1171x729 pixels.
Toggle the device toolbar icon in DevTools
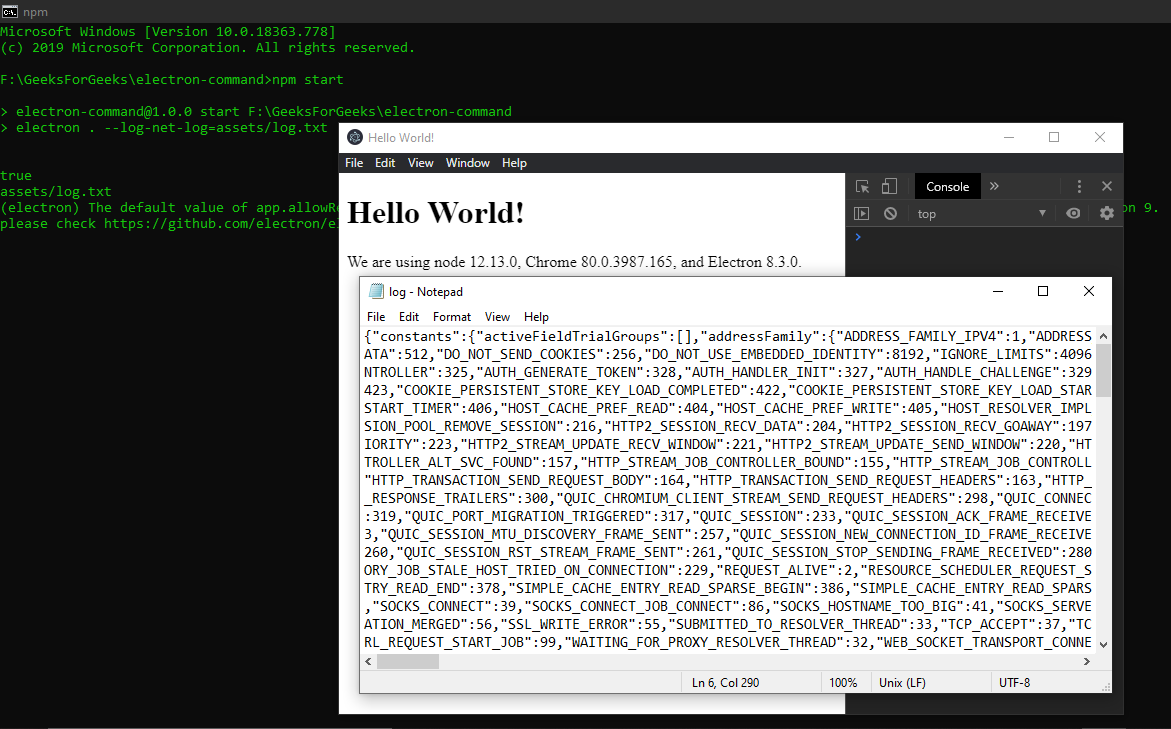point(889,187)
